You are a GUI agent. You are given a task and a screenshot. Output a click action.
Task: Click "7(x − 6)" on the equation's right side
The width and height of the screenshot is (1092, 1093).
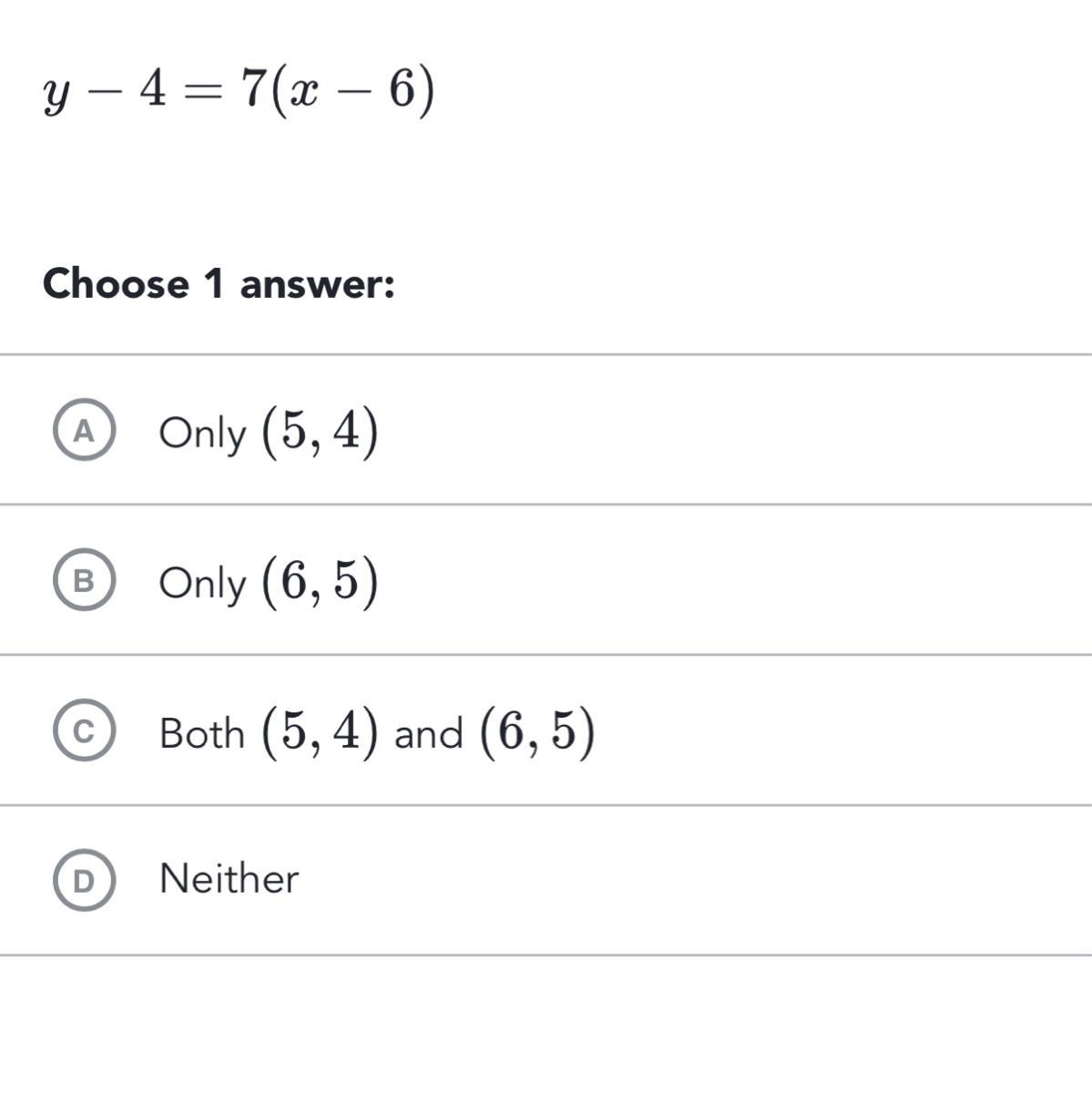point(338,91)
